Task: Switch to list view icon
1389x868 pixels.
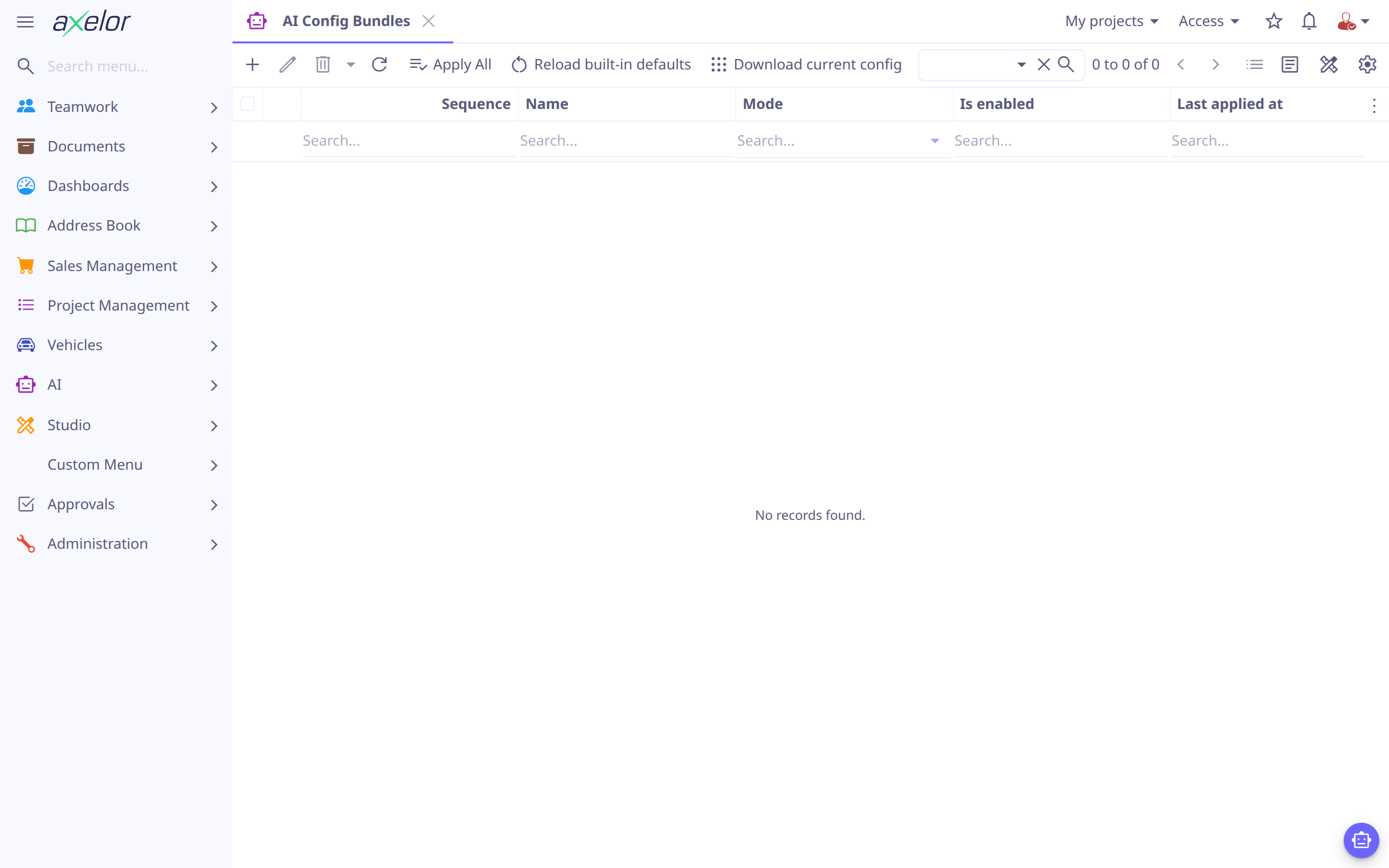Action: point(1255,64)
